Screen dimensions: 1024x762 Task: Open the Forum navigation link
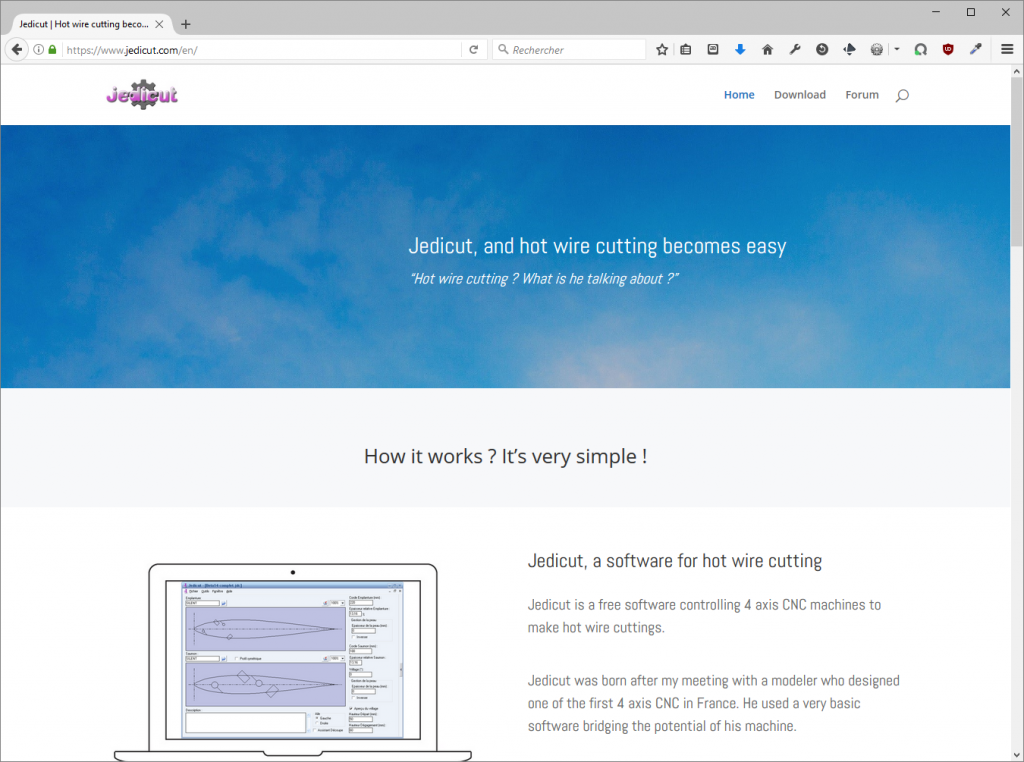862,95
